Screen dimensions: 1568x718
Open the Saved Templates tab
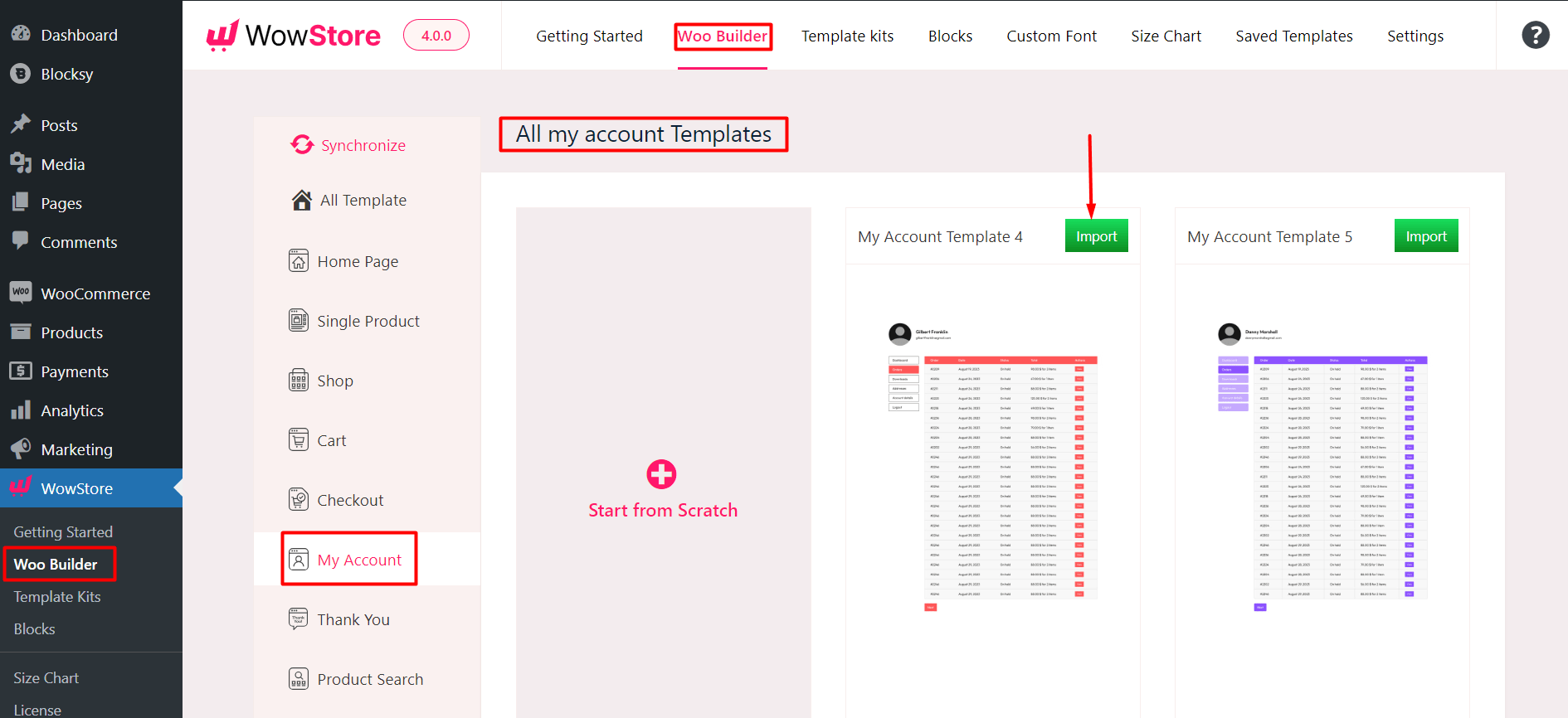(x=1293, y=36)
